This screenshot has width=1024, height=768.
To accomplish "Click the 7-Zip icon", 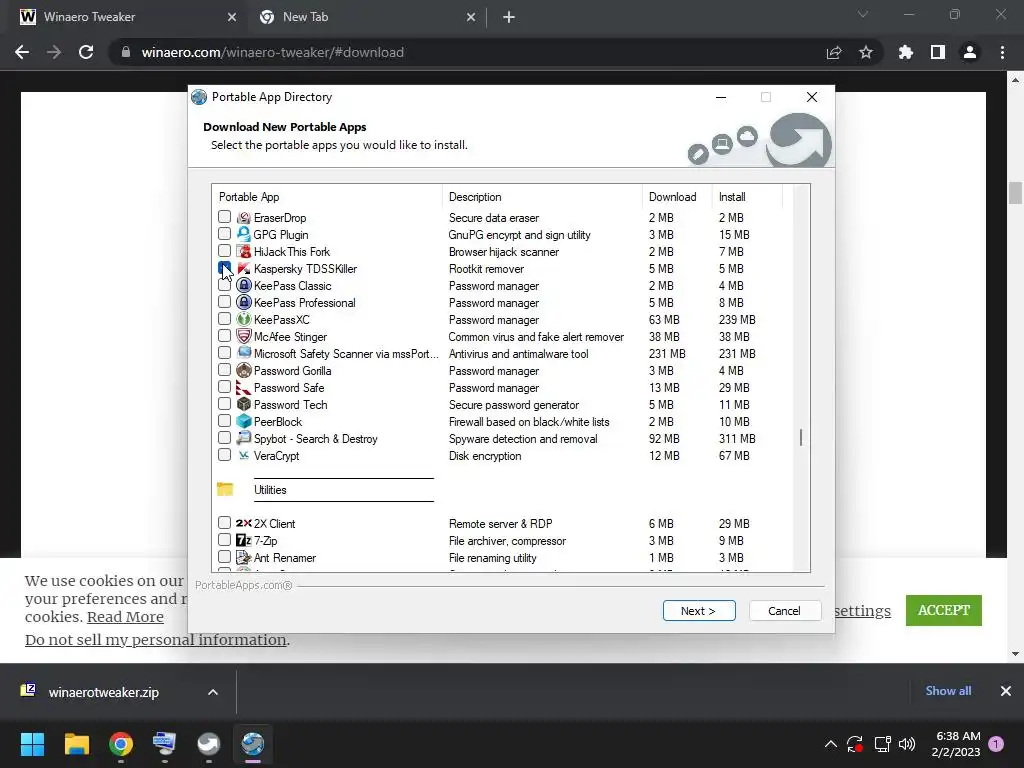I will [244, 540].
